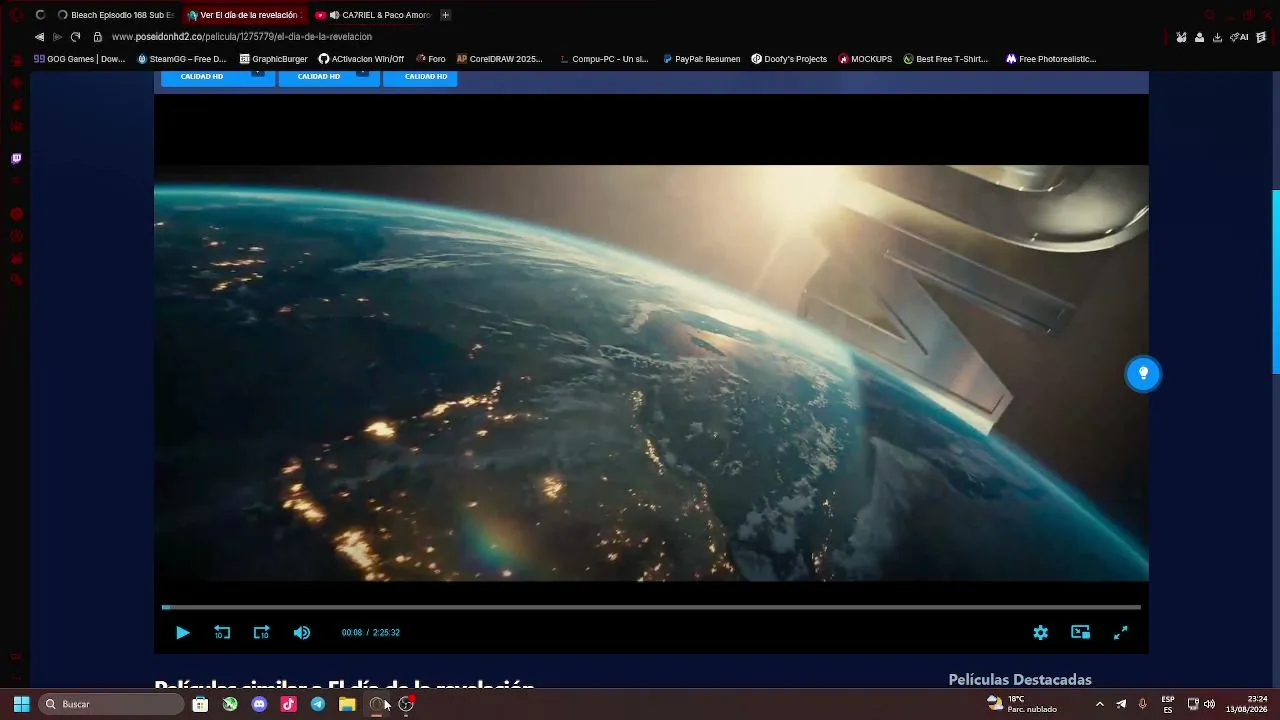Open the Foro bookmark
The image size is (1280, 720).
click(430, 59)
